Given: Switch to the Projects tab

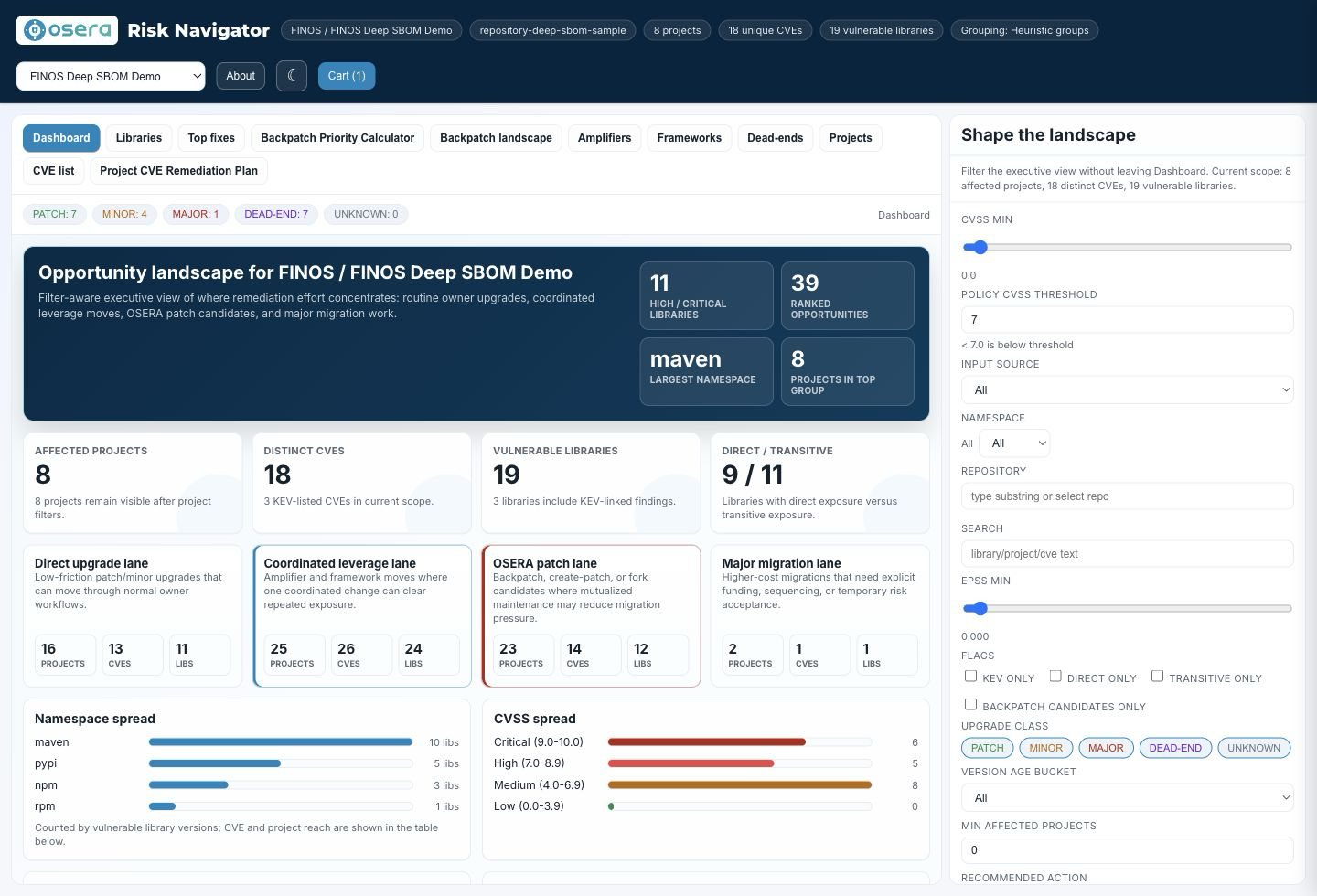Looking at the screenshot, I should coord(851,138).
